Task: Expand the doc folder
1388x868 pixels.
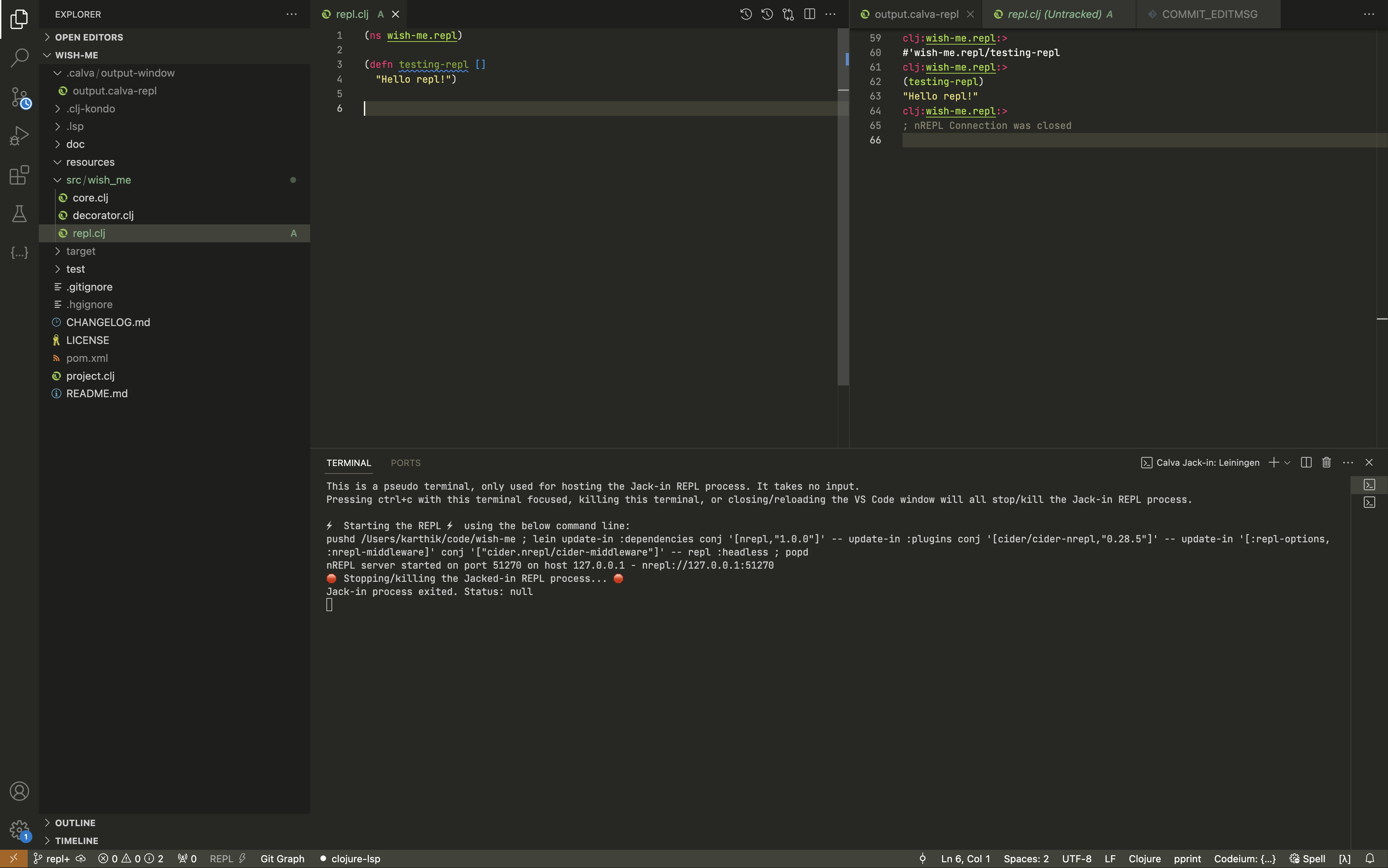Action: pyautogui.click(x=175, y=144)
